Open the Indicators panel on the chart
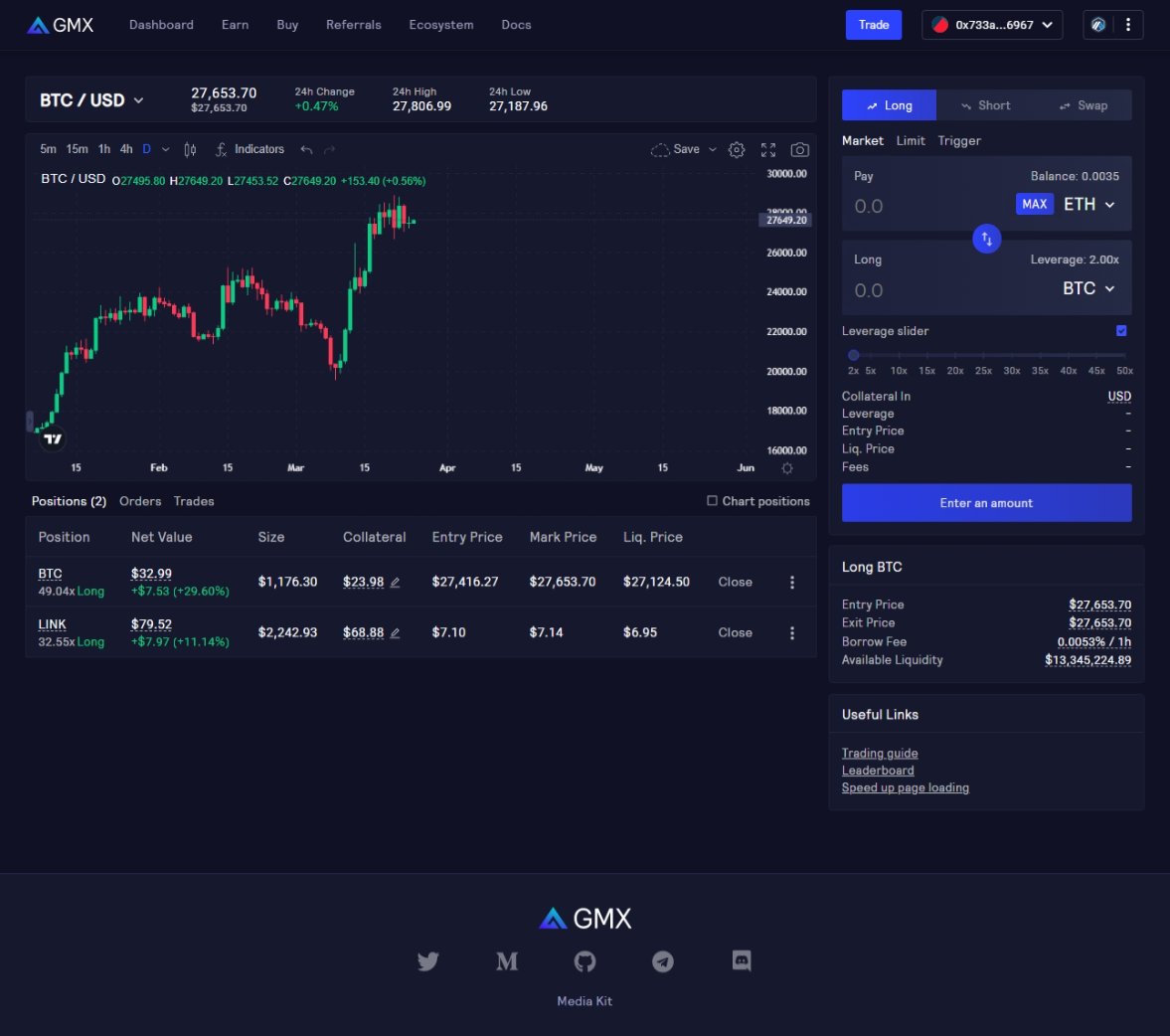Viewport: 1170px width, 1036px height. (x=249, y=149)
